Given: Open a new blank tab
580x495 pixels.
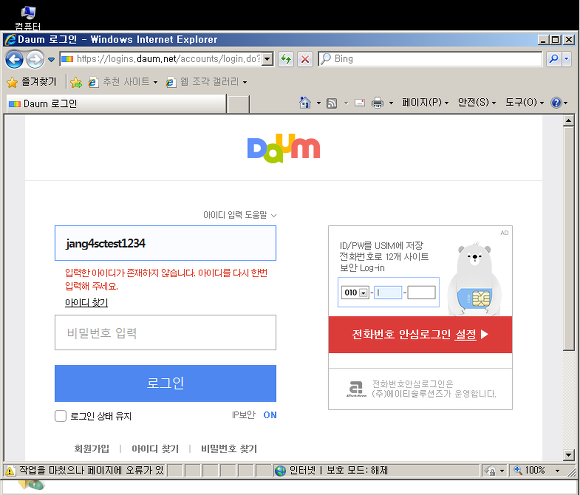Looking at the screenshot, I should pyautogui.click(x=238, y=104).
